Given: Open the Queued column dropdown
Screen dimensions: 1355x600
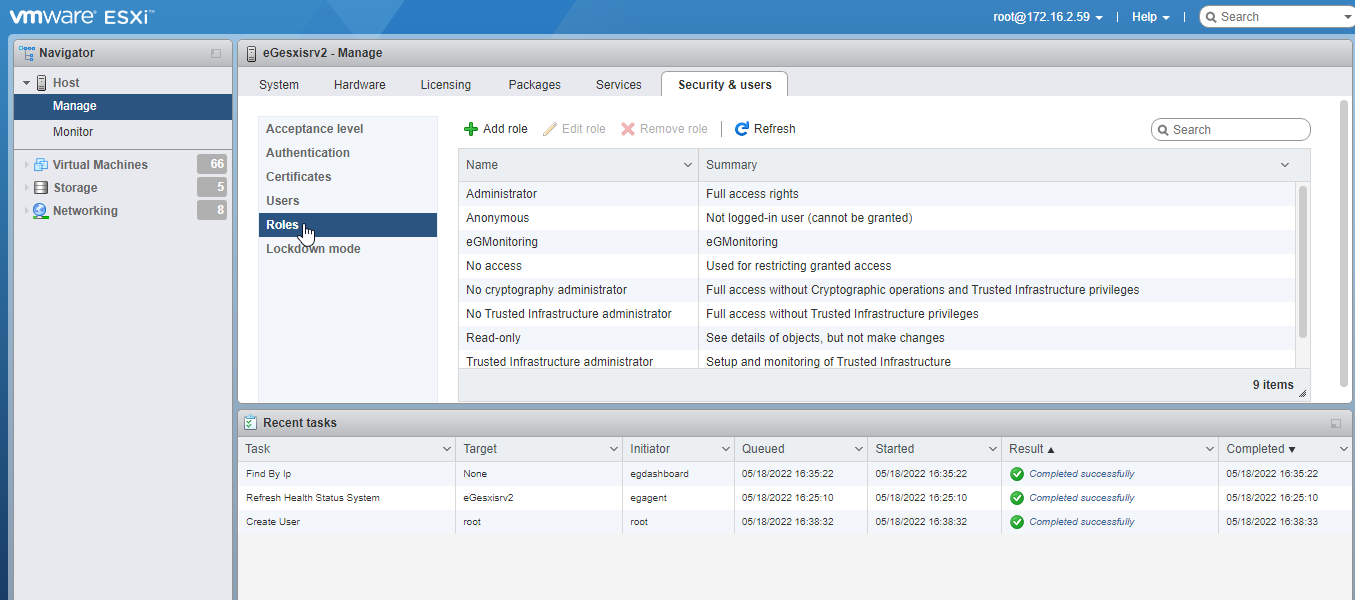Looking at the screenshot, I should tap(858, 450).
